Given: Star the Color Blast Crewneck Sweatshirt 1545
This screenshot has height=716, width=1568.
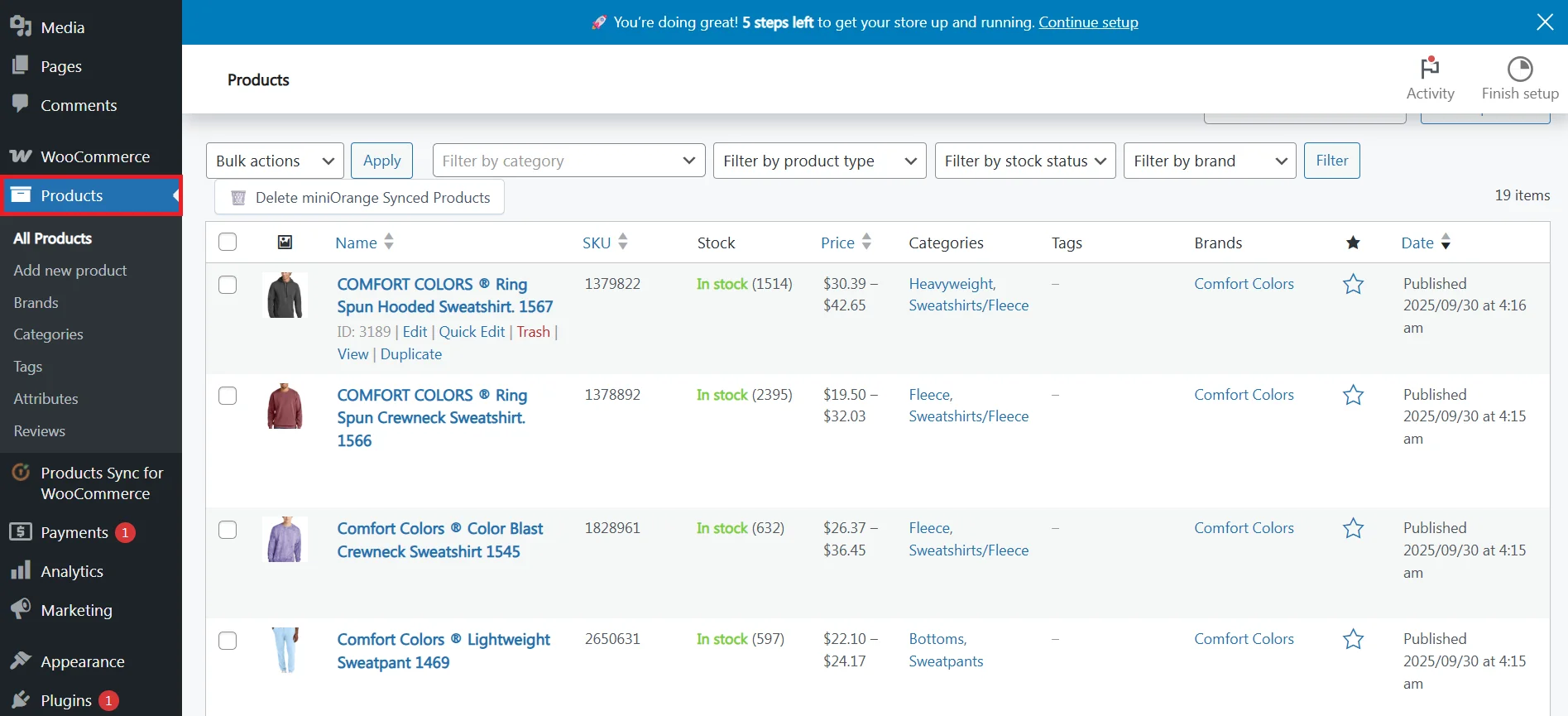Looking at the screenshot, I should (1353, 529).
